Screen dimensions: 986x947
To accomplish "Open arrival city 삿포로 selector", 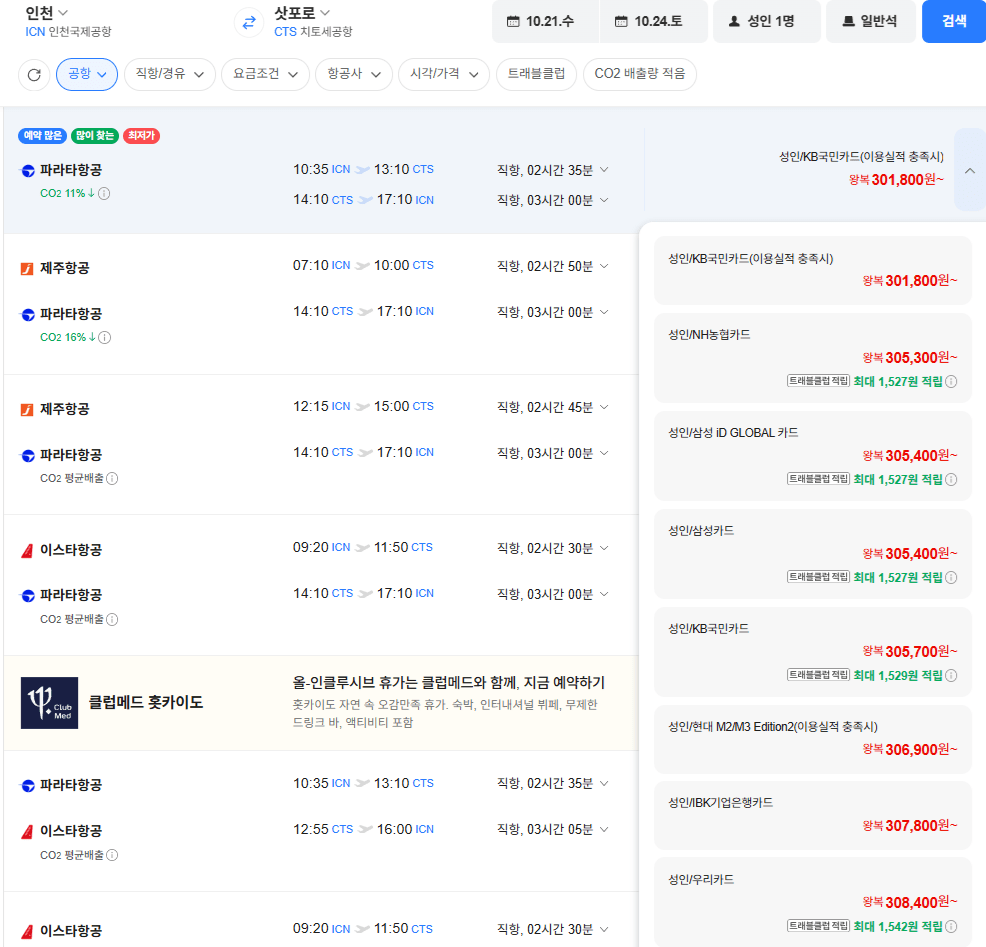I will point(302,13).
